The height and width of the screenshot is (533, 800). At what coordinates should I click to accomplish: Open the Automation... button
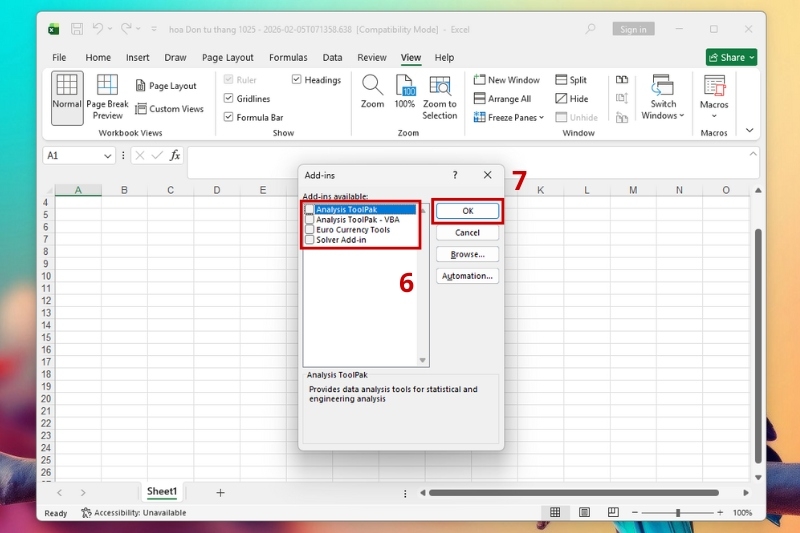[467, 276]
